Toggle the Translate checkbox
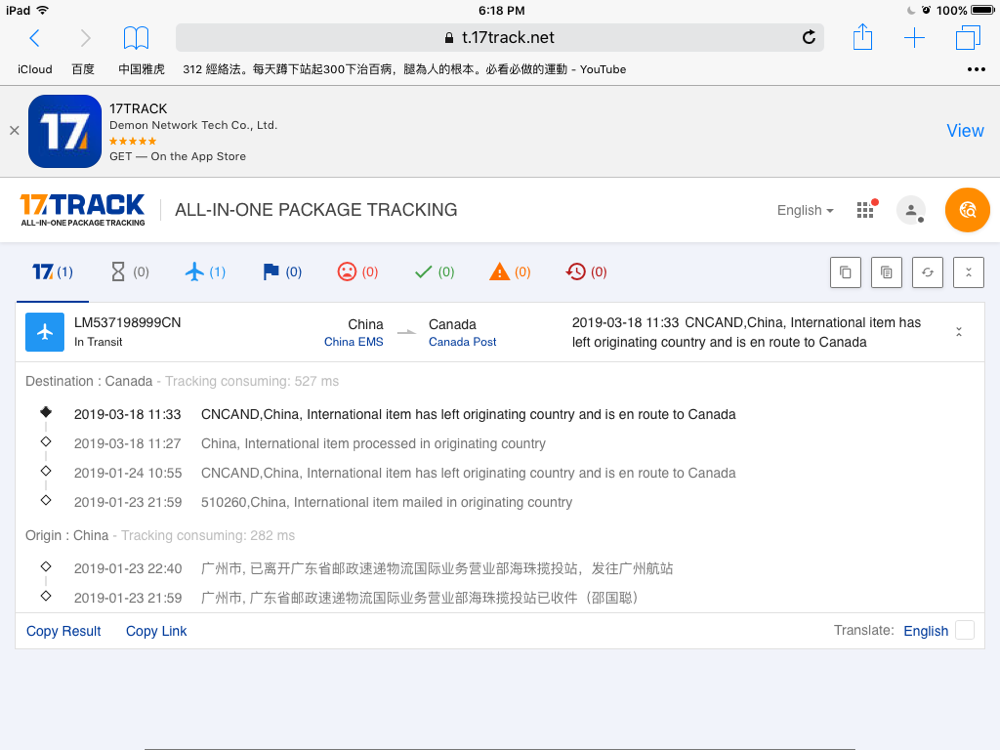 (964, 630)
